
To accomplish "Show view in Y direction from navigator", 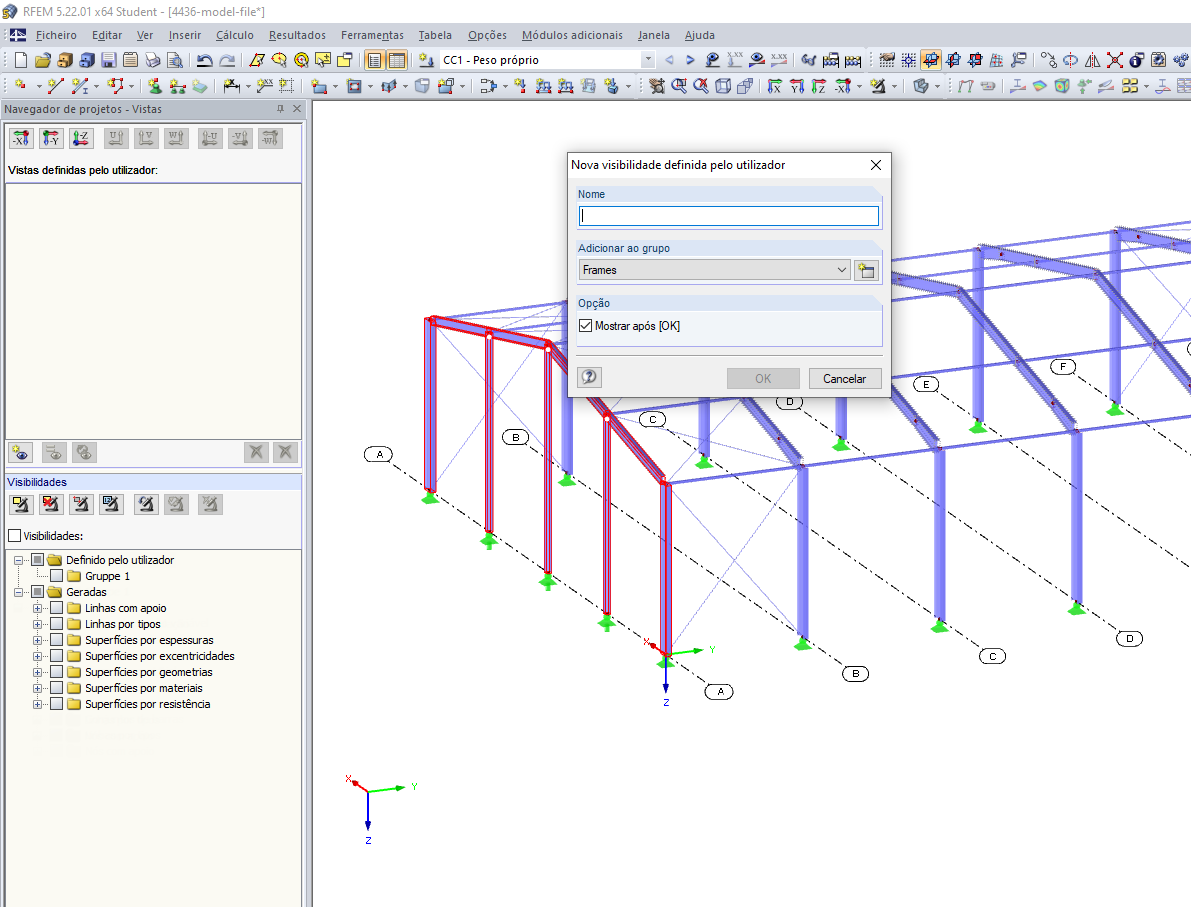I will (51, 138).
